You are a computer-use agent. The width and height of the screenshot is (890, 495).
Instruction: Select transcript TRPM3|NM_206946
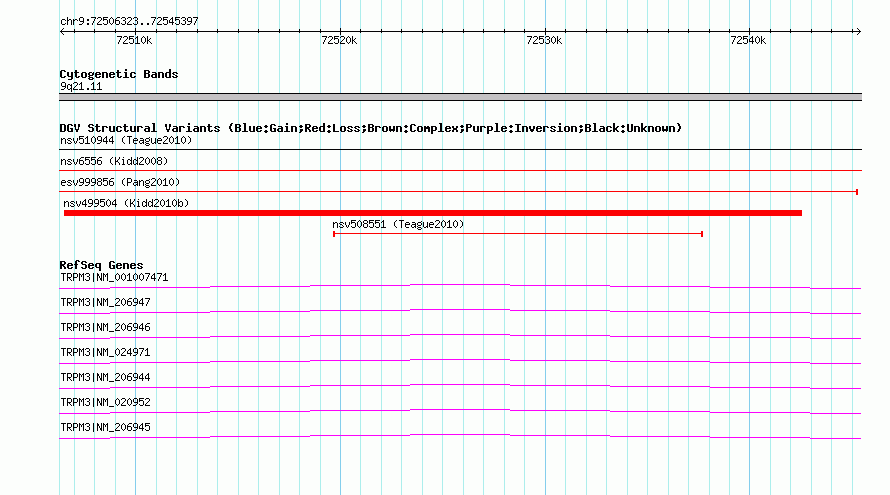point(106,328)
